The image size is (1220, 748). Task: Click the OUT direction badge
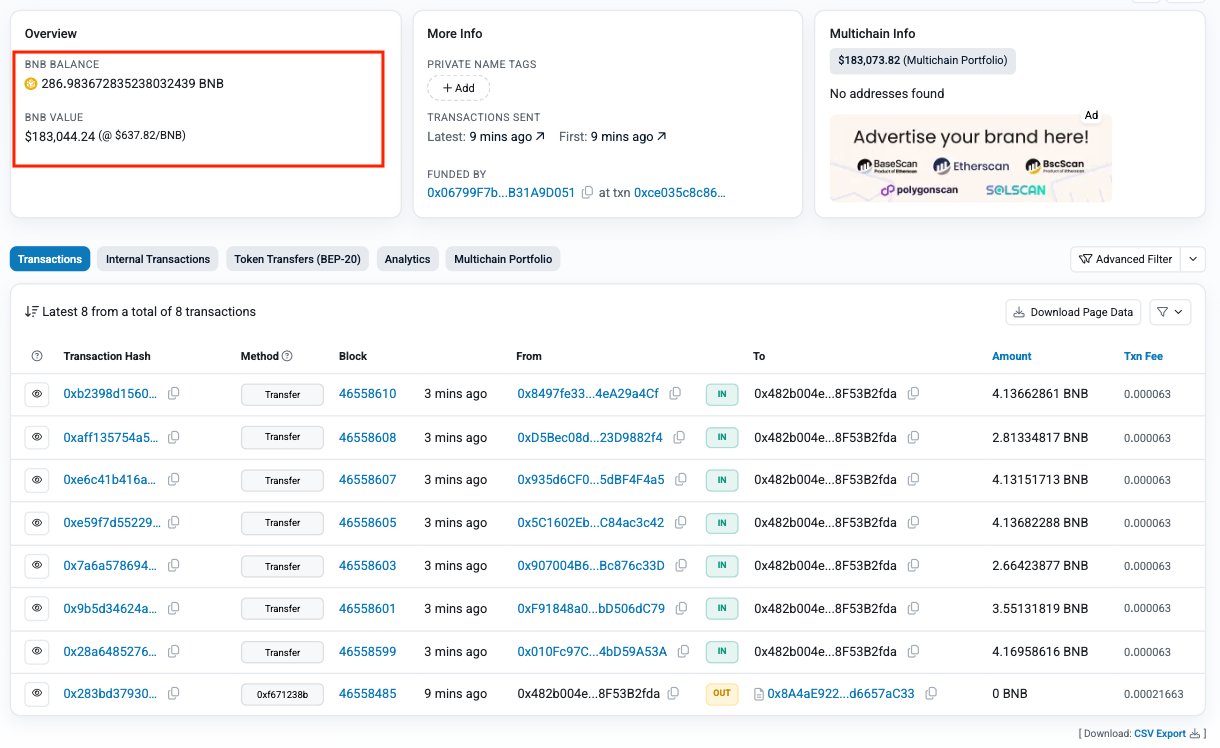pos(722,694)
